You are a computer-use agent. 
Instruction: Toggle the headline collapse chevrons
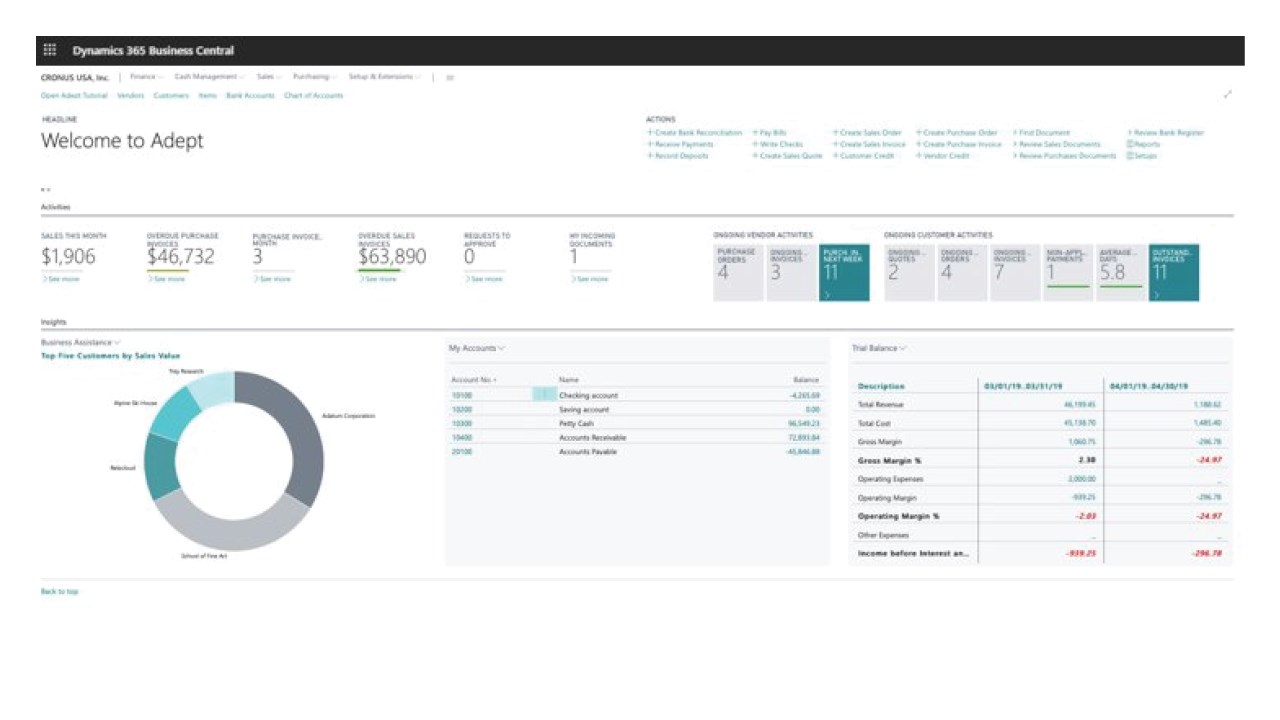pos(45,189)
